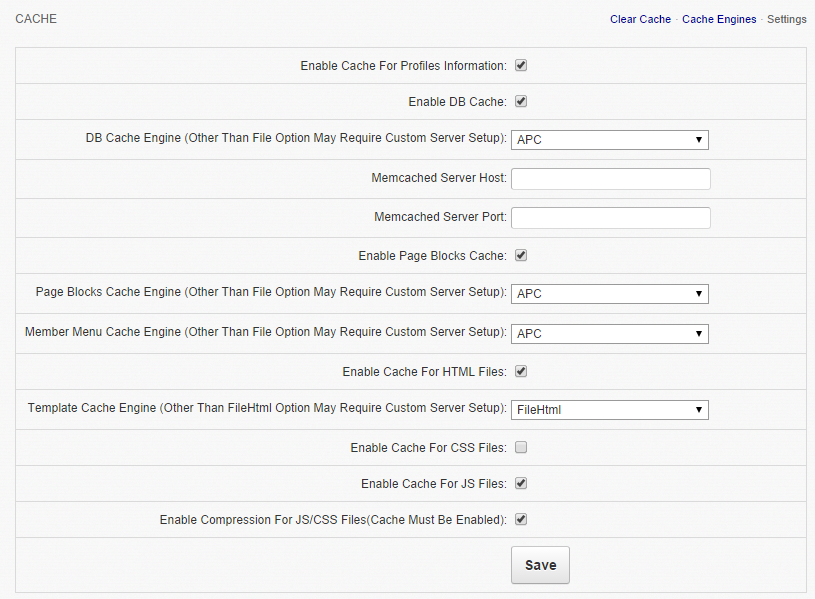Click the Enable Cache For CSS Files label

[x=428, y=448]
